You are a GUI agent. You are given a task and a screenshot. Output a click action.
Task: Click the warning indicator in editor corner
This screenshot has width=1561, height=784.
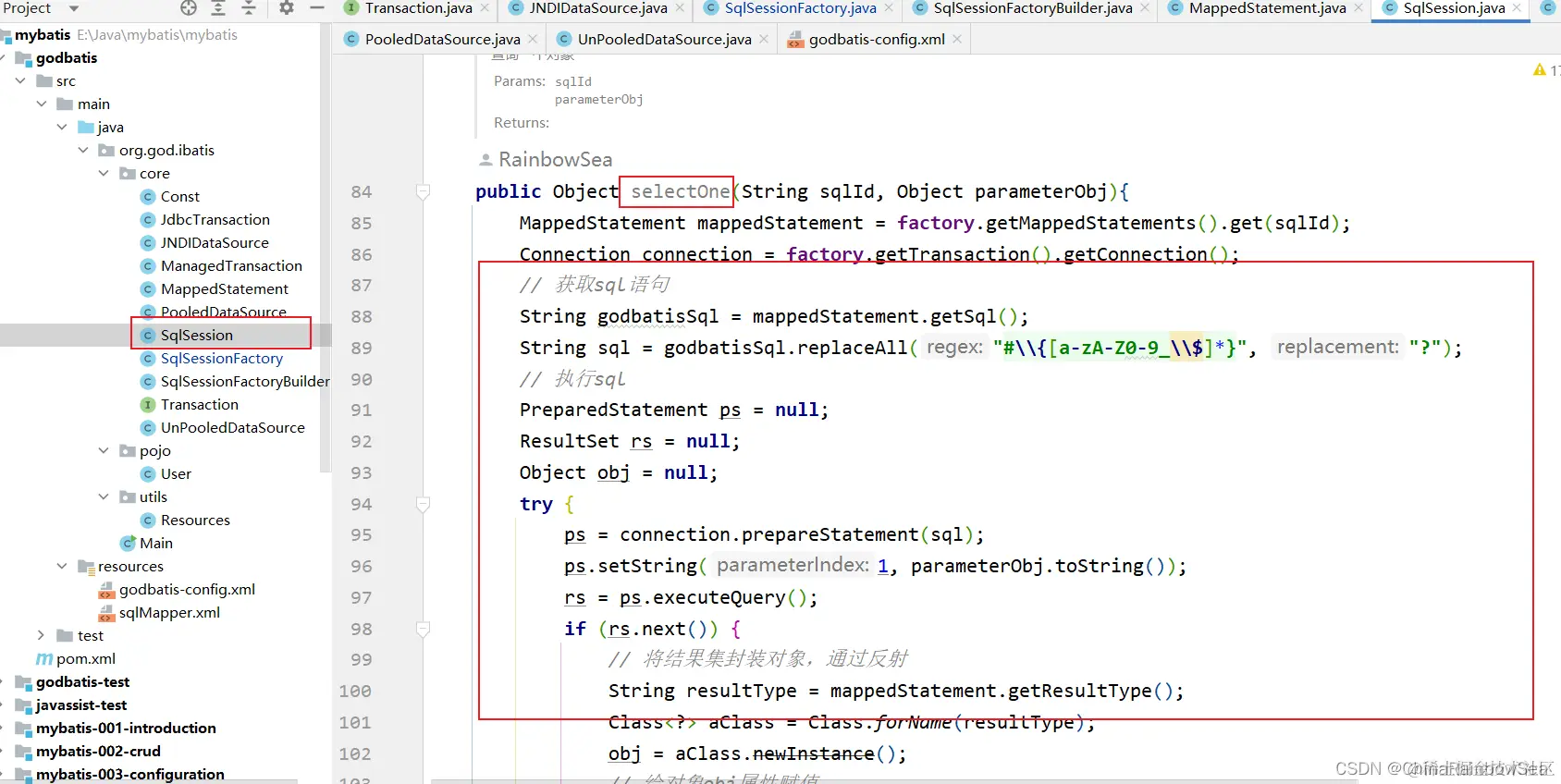tap(1540, 69)
